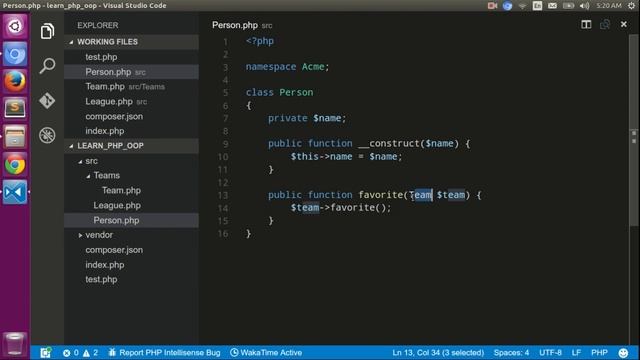Launch Firefox from the Ubuntu dock
The image size is (640, 360).
pos(15,81)
